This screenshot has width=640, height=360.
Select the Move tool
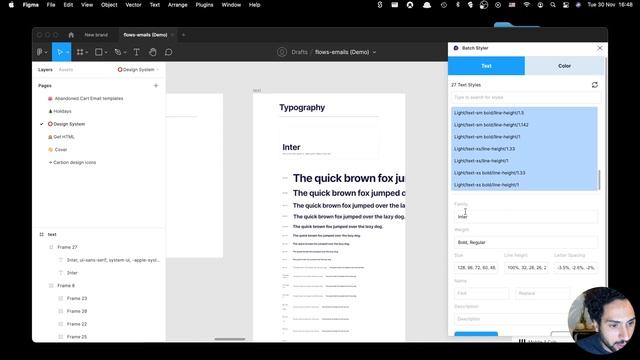pos(60,52)
